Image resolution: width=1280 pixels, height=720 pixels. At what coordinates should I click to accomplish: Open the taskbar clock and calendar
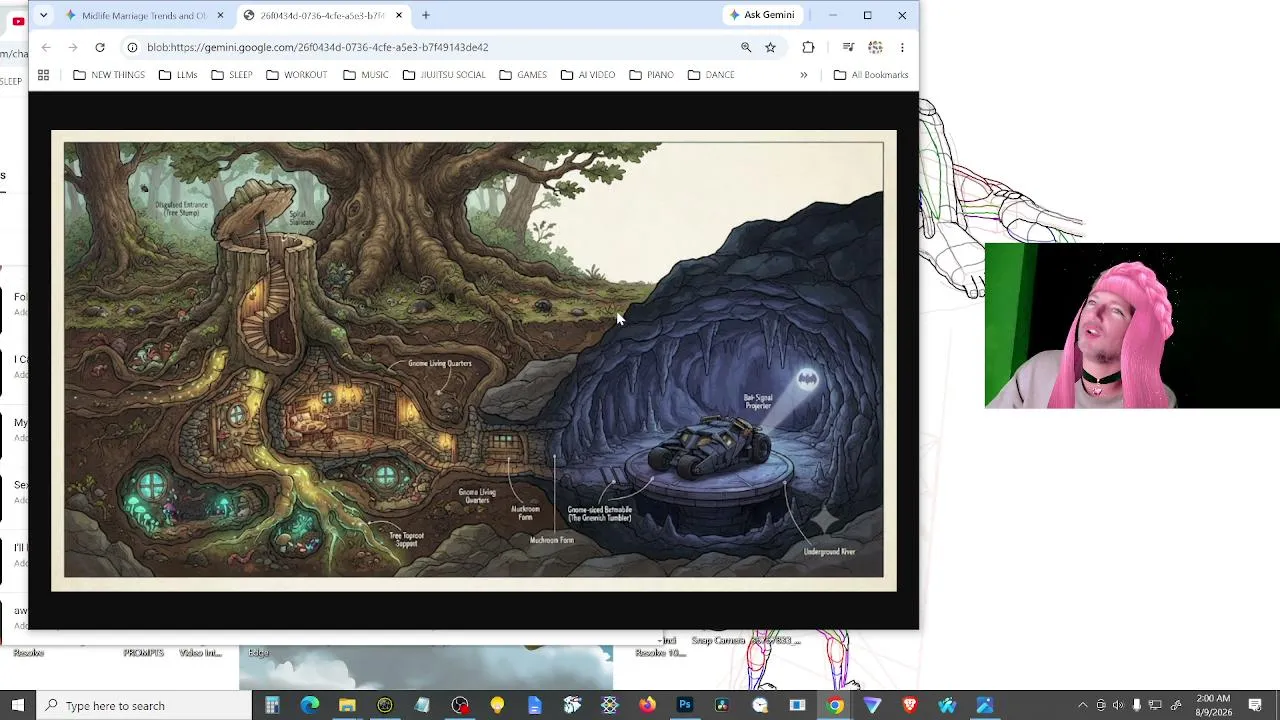(x=1213, y=705)
